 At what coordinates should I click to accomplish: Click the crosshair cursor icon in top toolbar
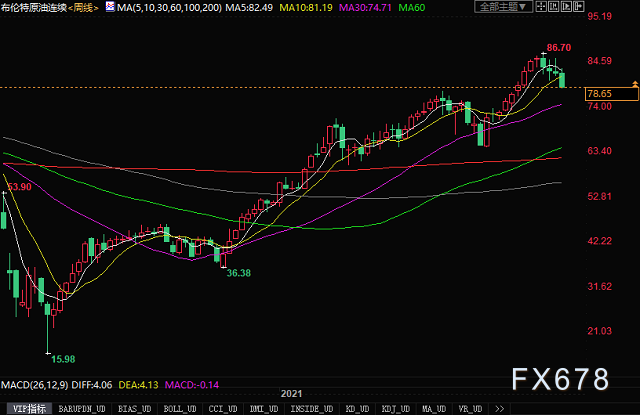pyautogui.click(x=541, y=7)
